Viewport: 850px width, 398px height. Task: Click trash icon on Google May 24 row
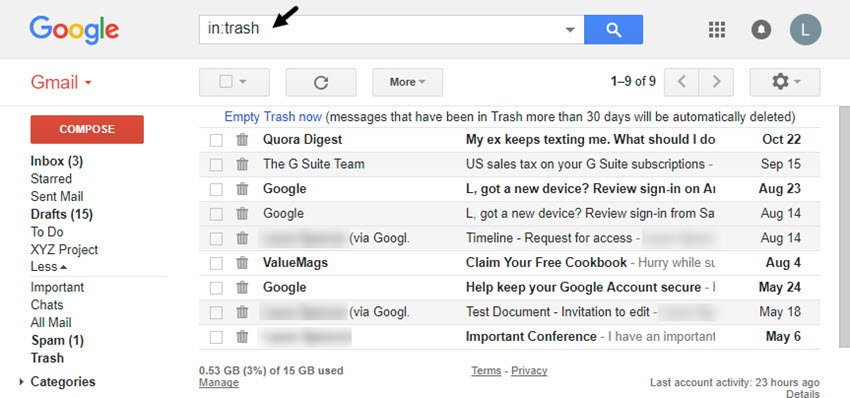point(242,287)
